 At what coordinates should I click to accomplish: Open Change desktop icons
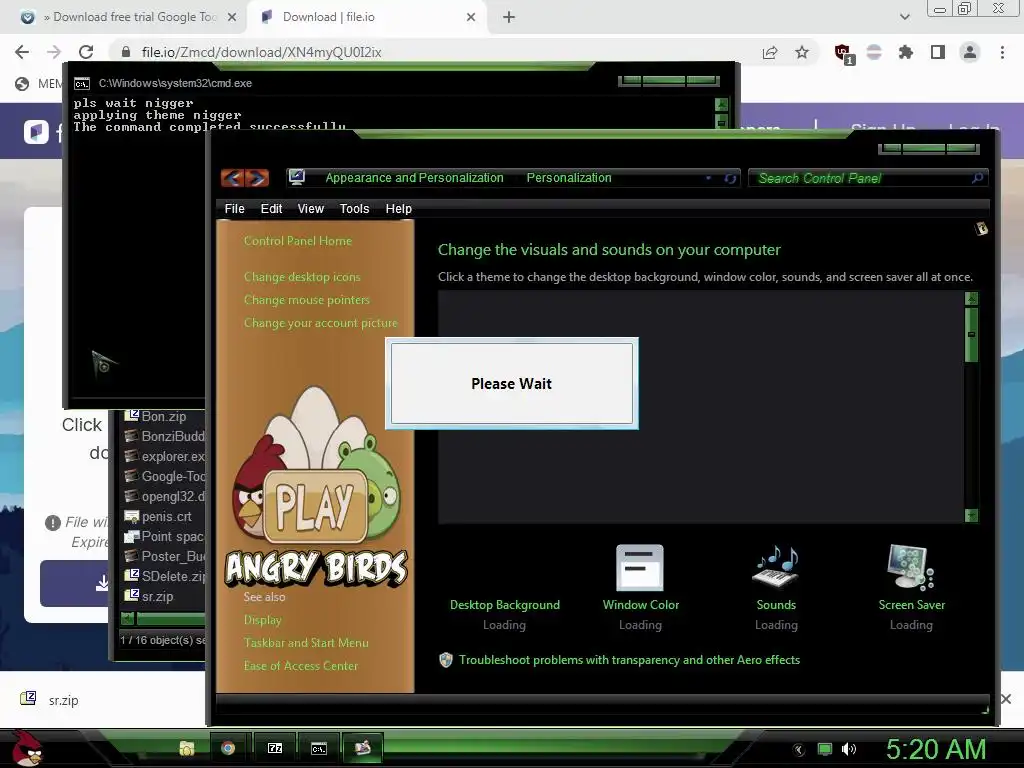coord(302,277)
